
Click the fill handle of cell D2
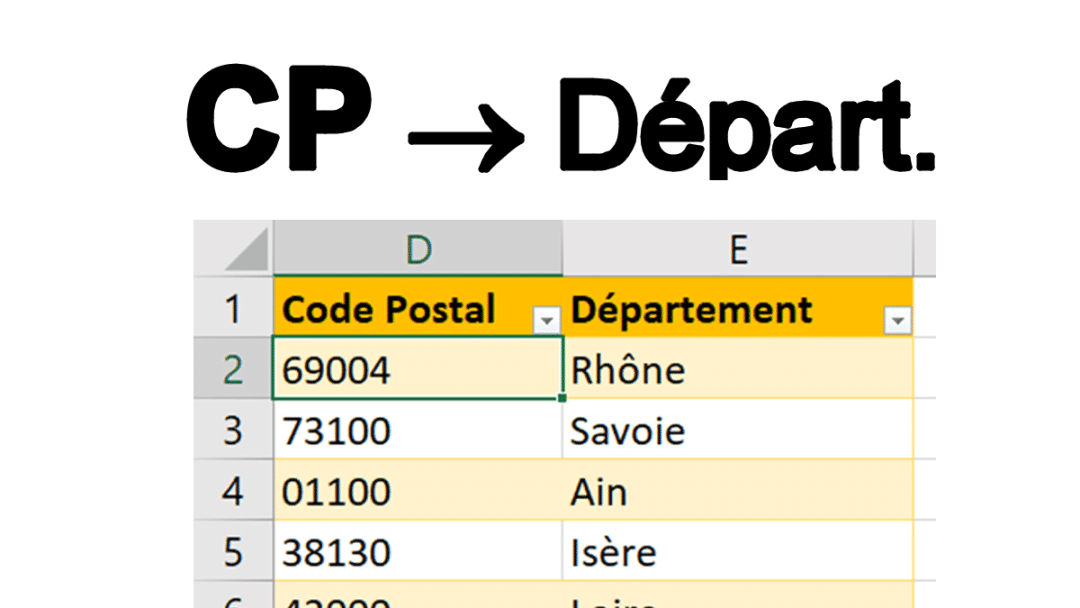(x=563, y=398)
